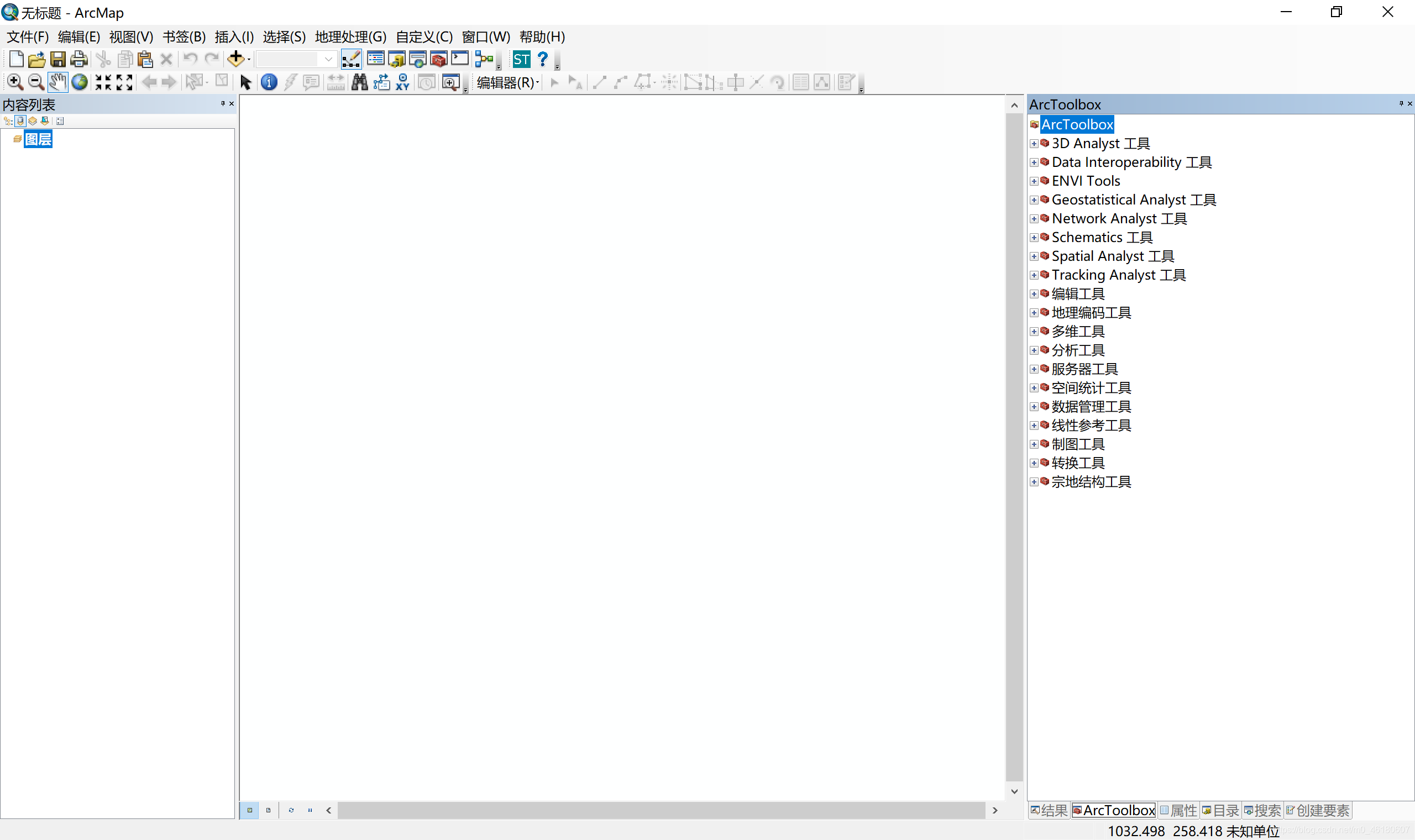Pause drawing button at map bottom
This screenshot has height=840, width=1415.
click(x=310, y=810)
